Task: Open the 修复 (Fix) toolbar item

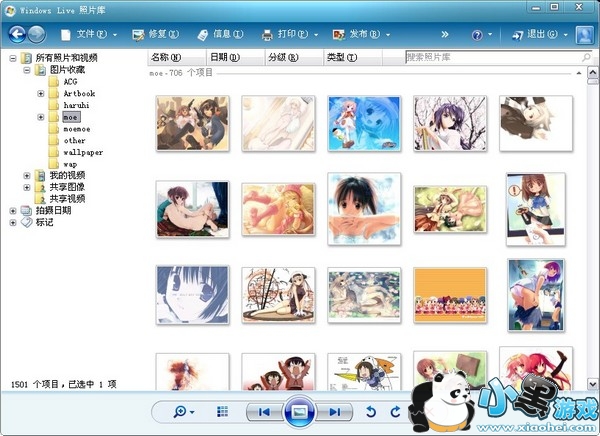Action: pyautogui.click(x=155, y=34)
